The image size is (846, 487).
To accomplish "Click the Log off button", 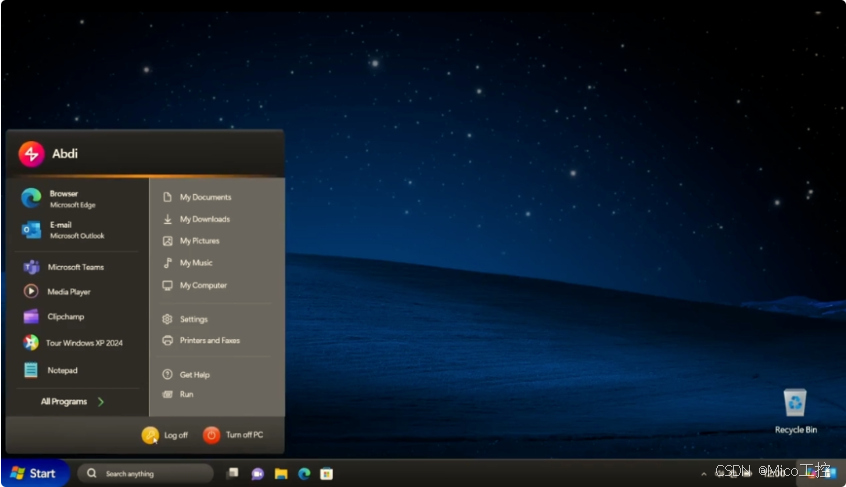I will point(165,435).
